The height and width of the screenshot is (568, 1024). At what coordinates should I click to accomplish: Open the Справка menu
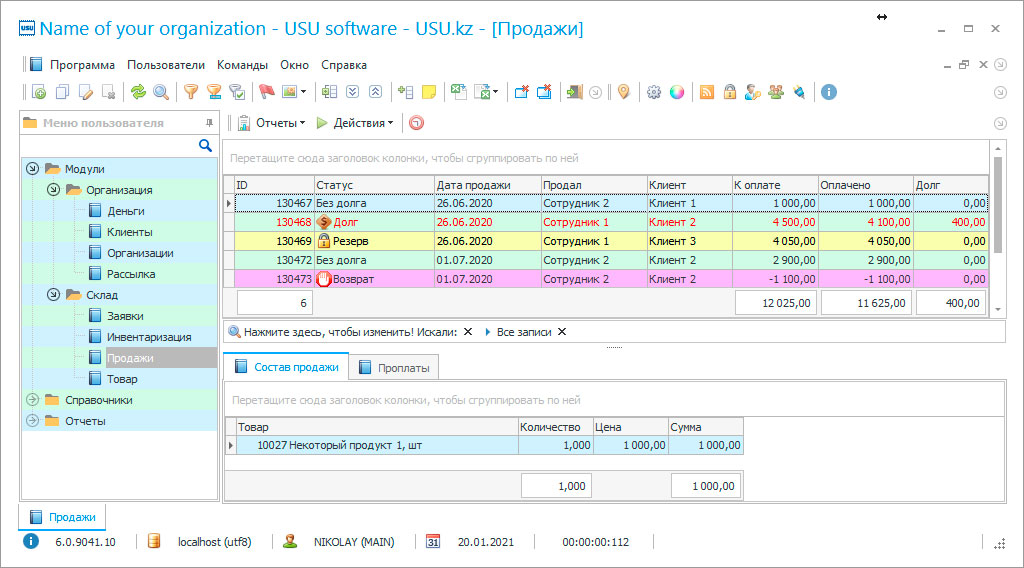tap(344, 65)
